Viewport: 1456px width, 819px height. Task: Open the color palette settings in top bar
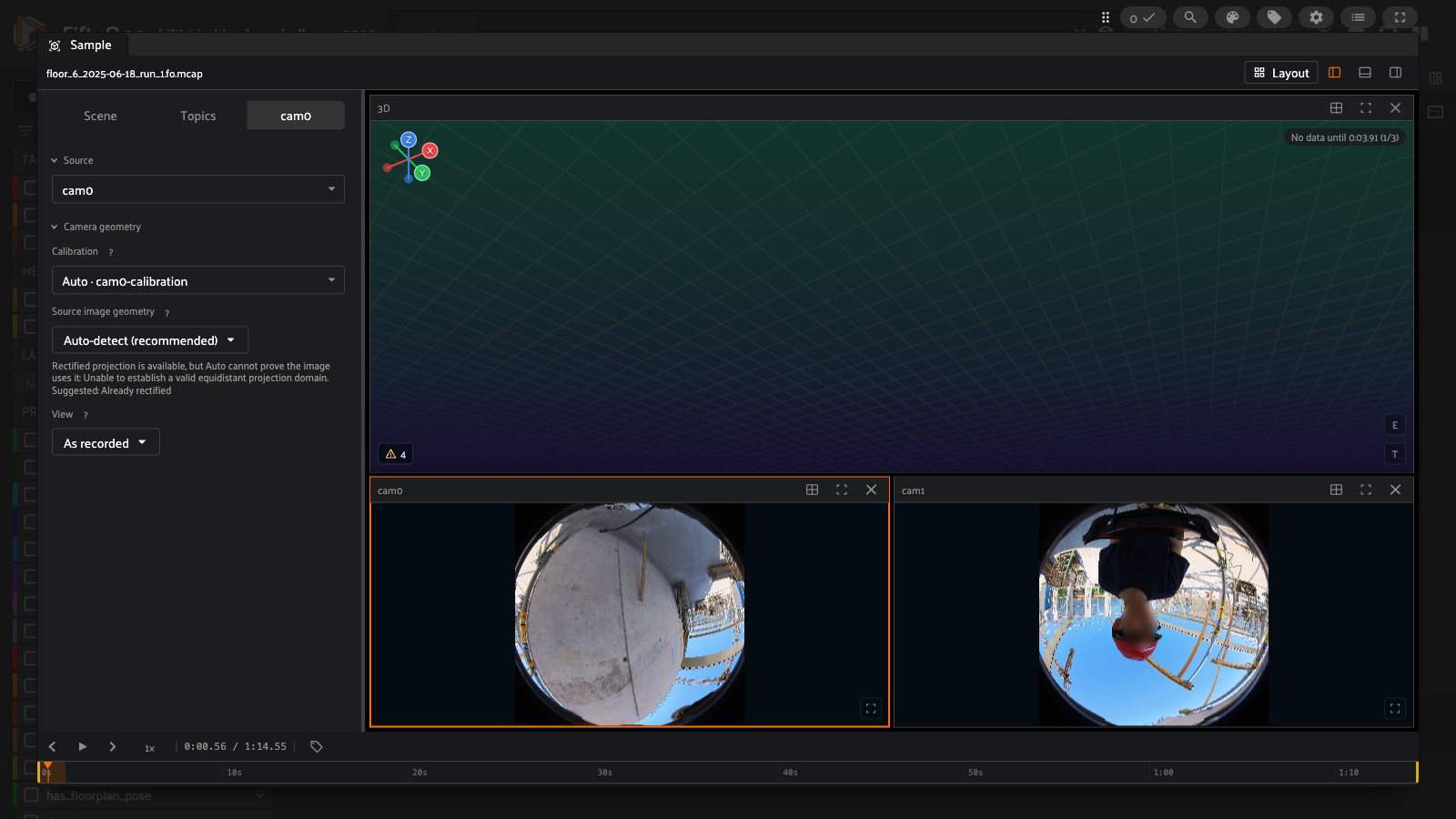coord(1232,17)
